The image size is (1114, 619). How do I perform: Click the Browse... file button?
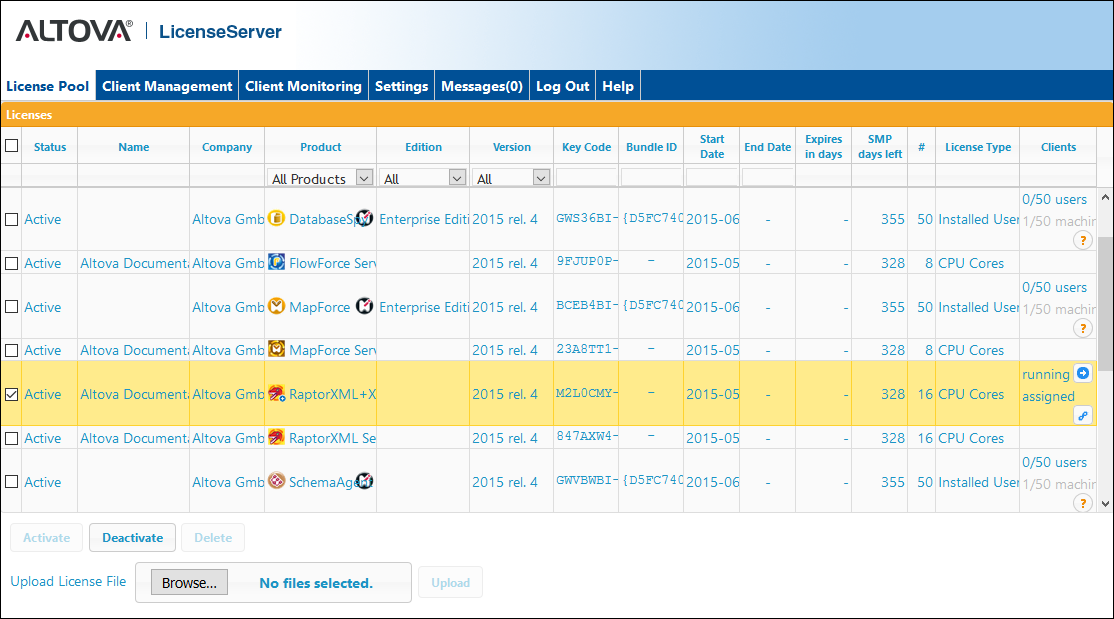[x=190, y=583]
